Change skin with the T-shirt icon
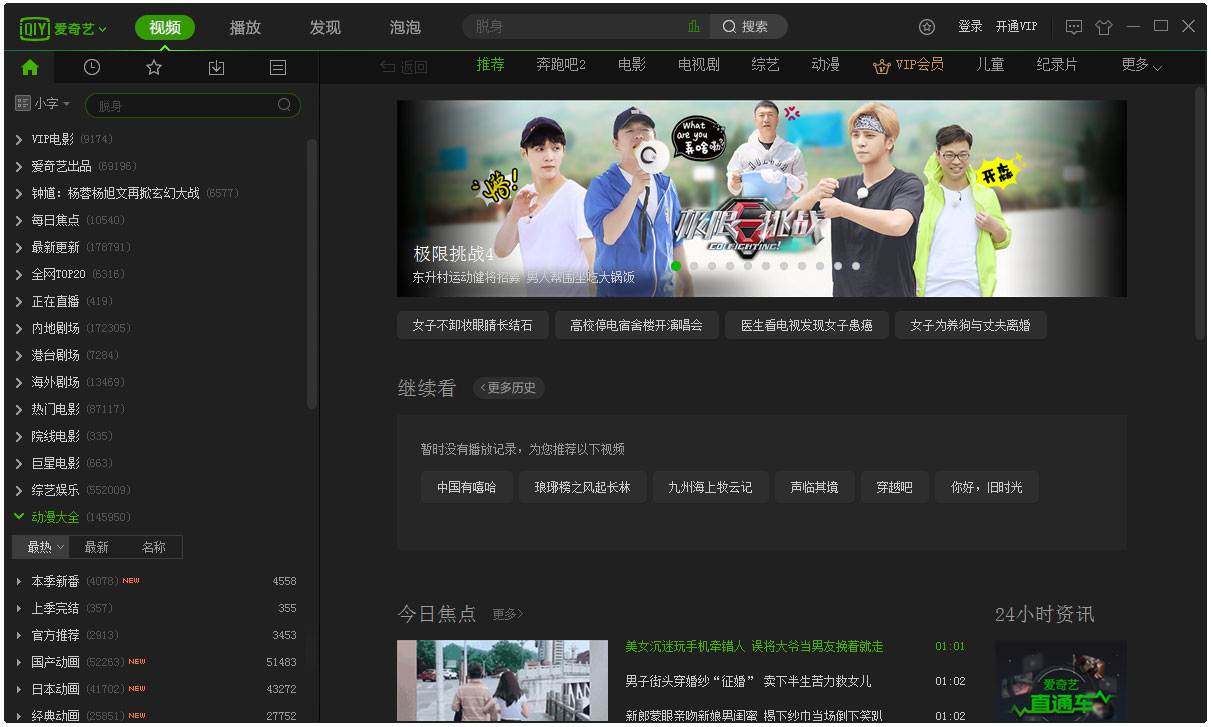 pos(1104,27)
